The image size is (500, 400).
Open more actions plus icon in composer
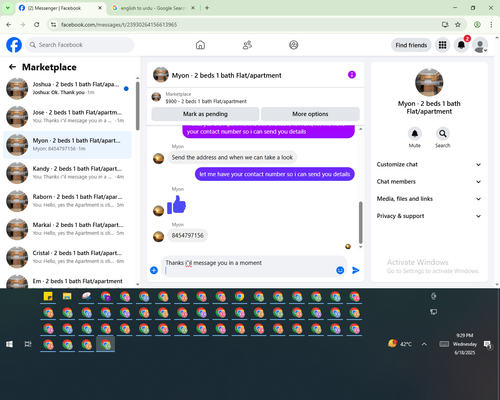tap(154, 270)
